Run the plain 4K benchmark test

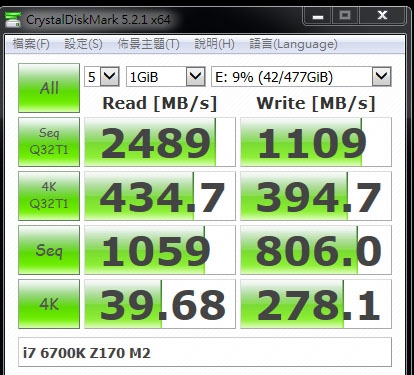coord(49,304)
